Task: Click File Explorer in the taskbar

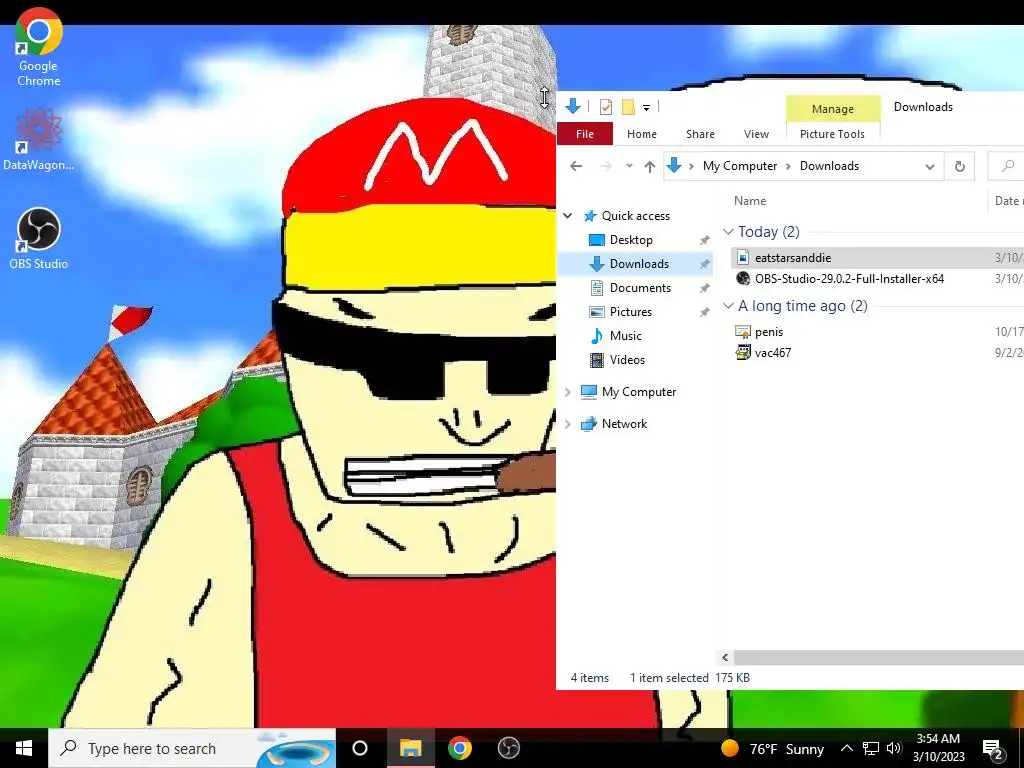Action: pos(410,748)
